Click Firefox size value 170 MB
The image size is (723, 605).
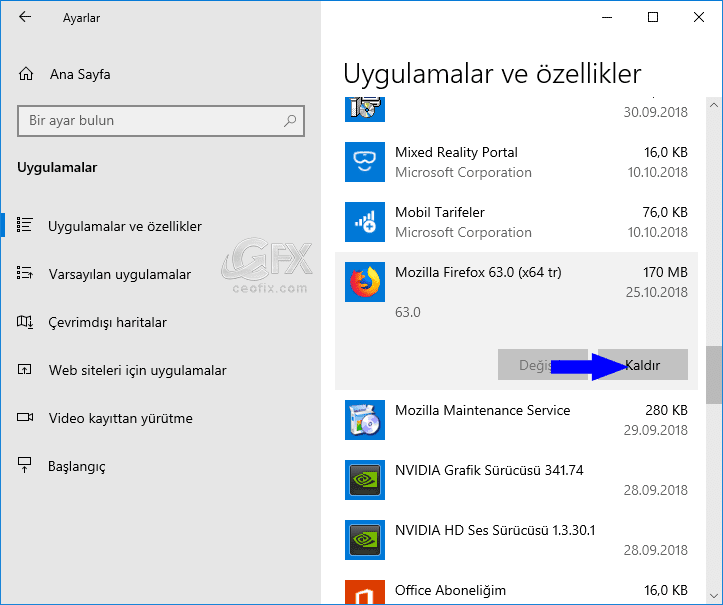tap(665, 272)
